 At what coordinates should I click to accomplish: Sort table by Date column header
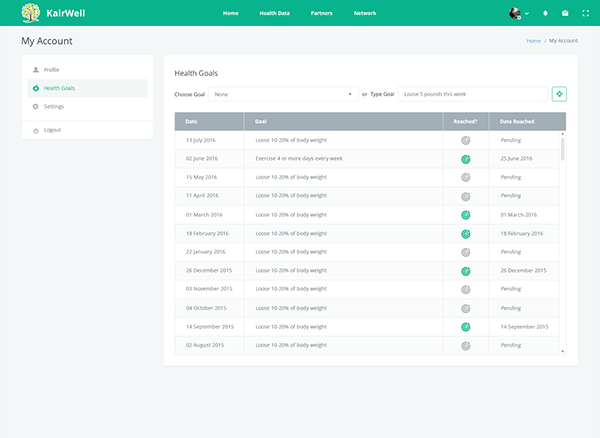pos(209,121)
